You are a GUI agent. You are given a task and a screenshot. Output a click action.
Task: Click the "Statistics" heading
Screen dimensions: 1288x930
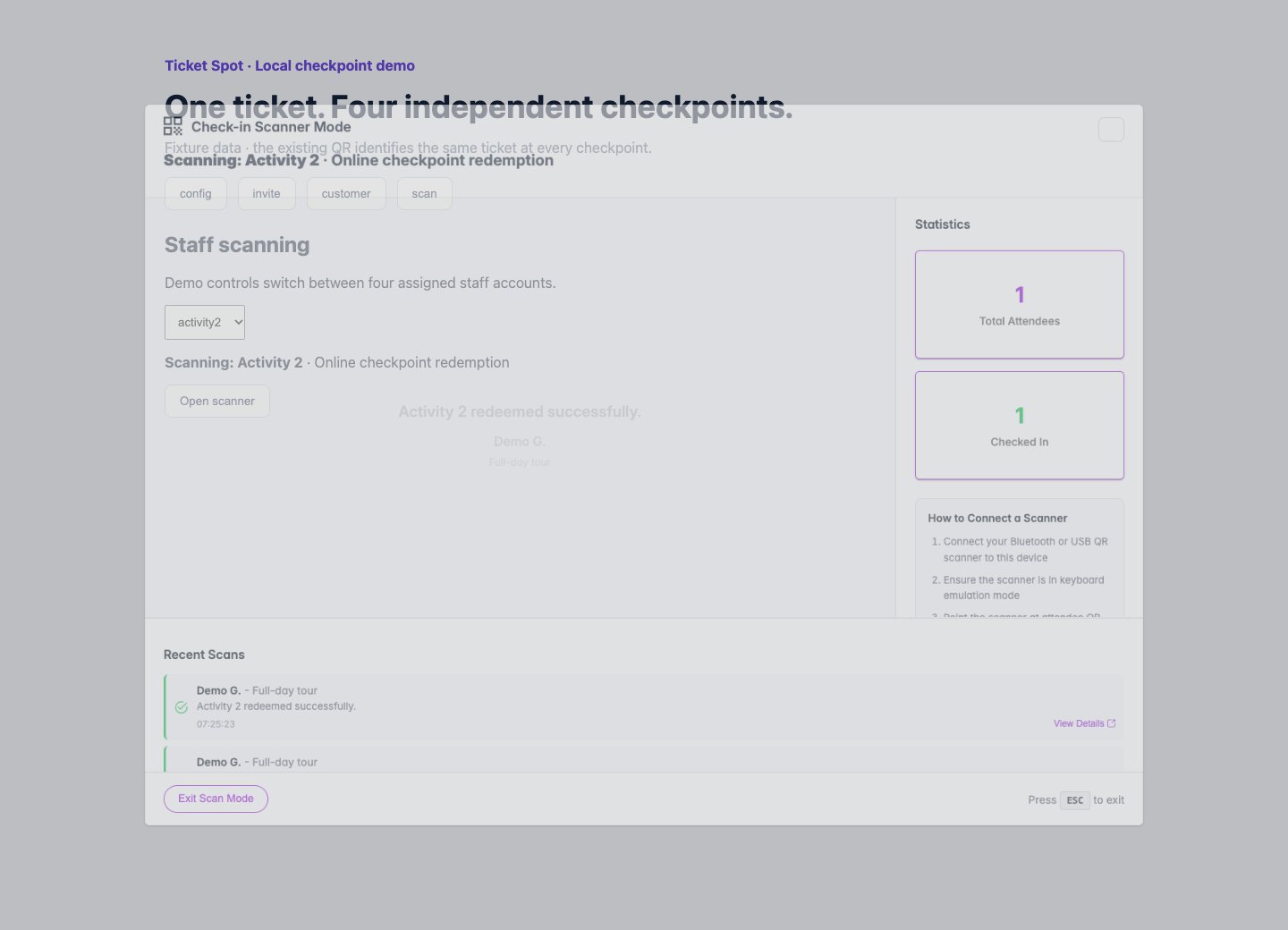coord(943,224)
